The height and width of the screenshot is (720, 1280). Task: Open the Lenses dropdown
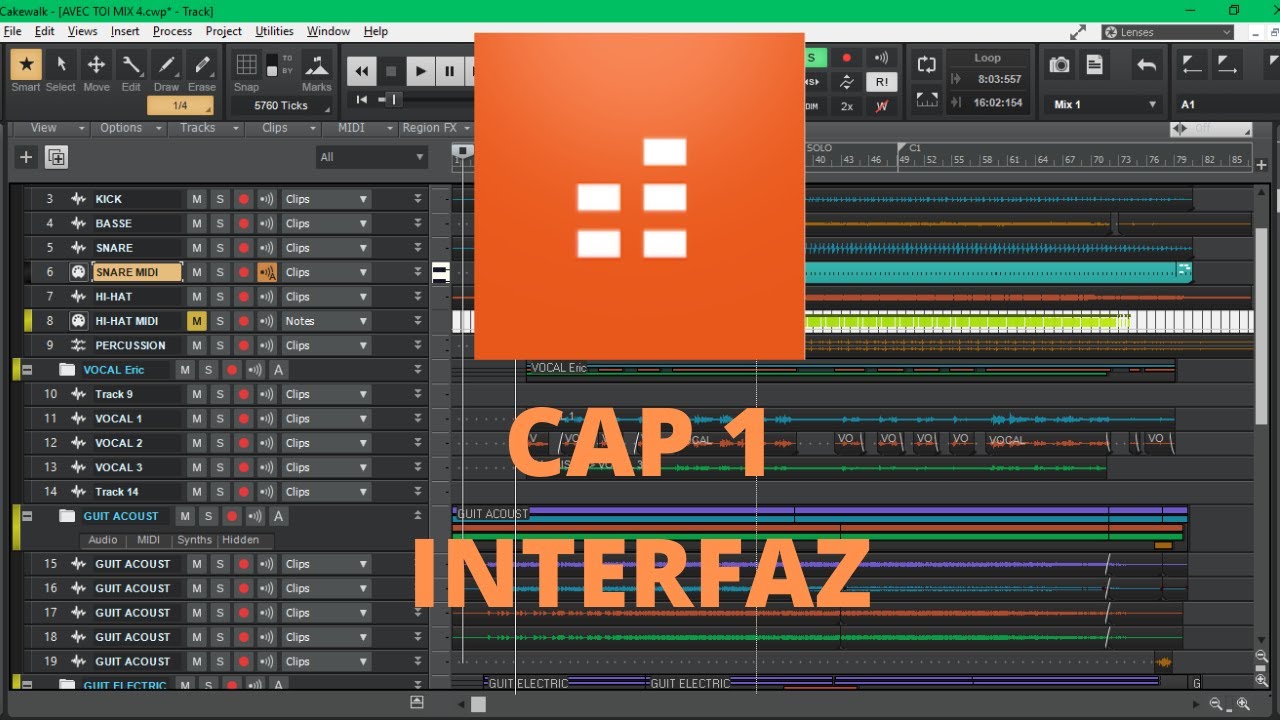1167,32
